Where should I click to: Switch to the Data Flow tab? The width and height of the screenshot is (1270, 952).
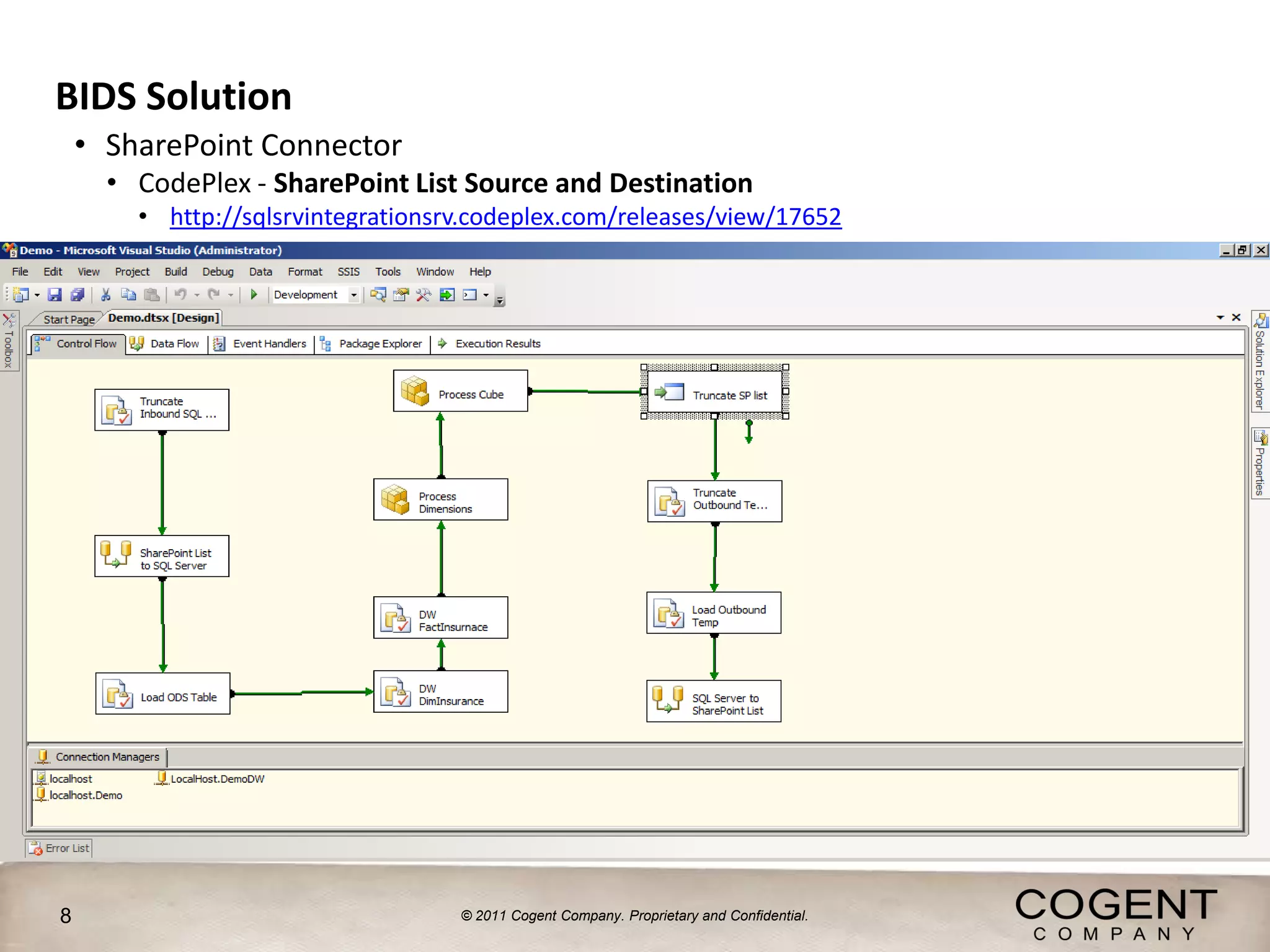pyautogui.click(x=165, y=343)
